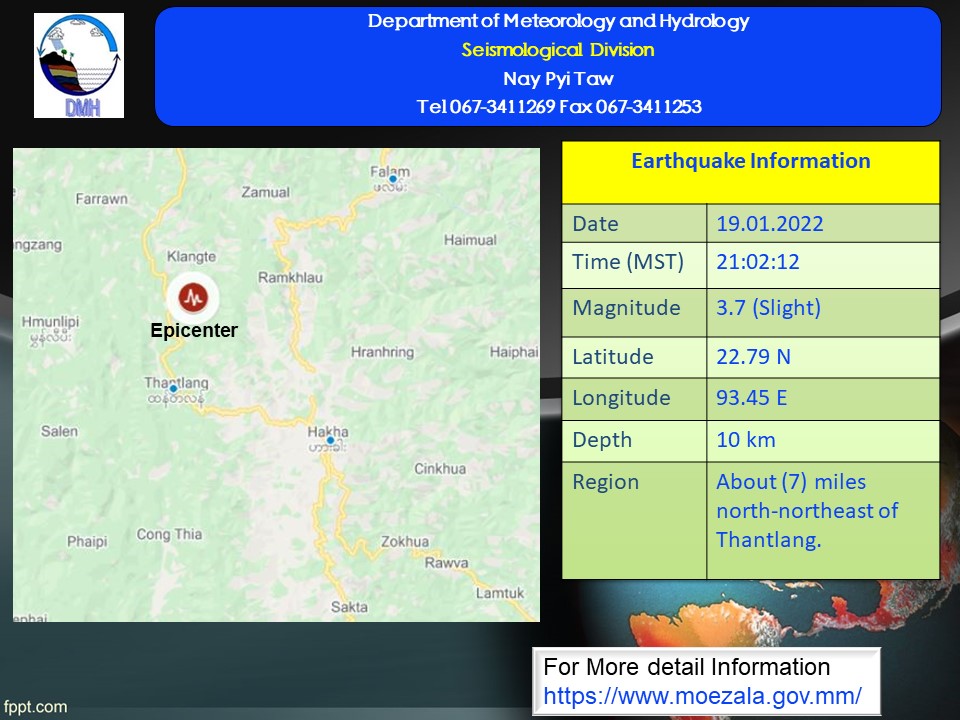Click the 'Epicenter' map label
Viewport: 960px width, 720px height.
[194, 331]
